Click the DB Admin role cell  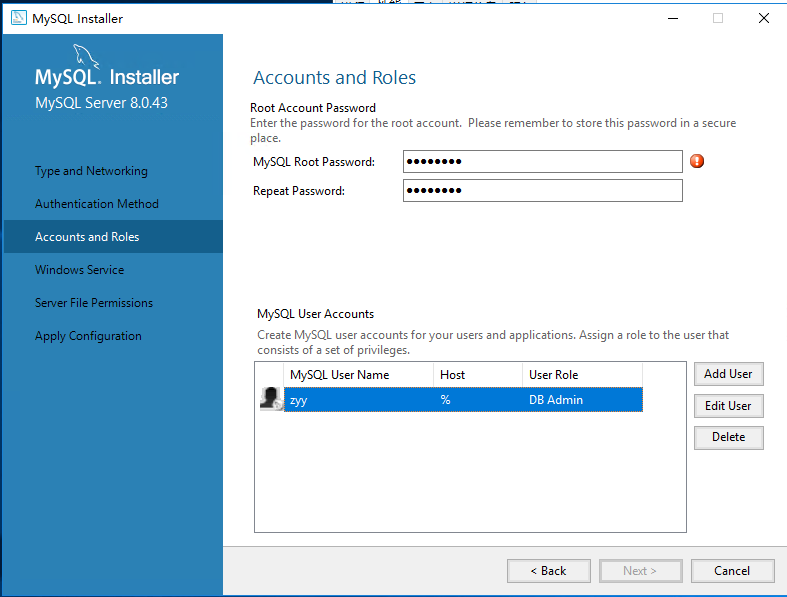(x=582, y=400)
